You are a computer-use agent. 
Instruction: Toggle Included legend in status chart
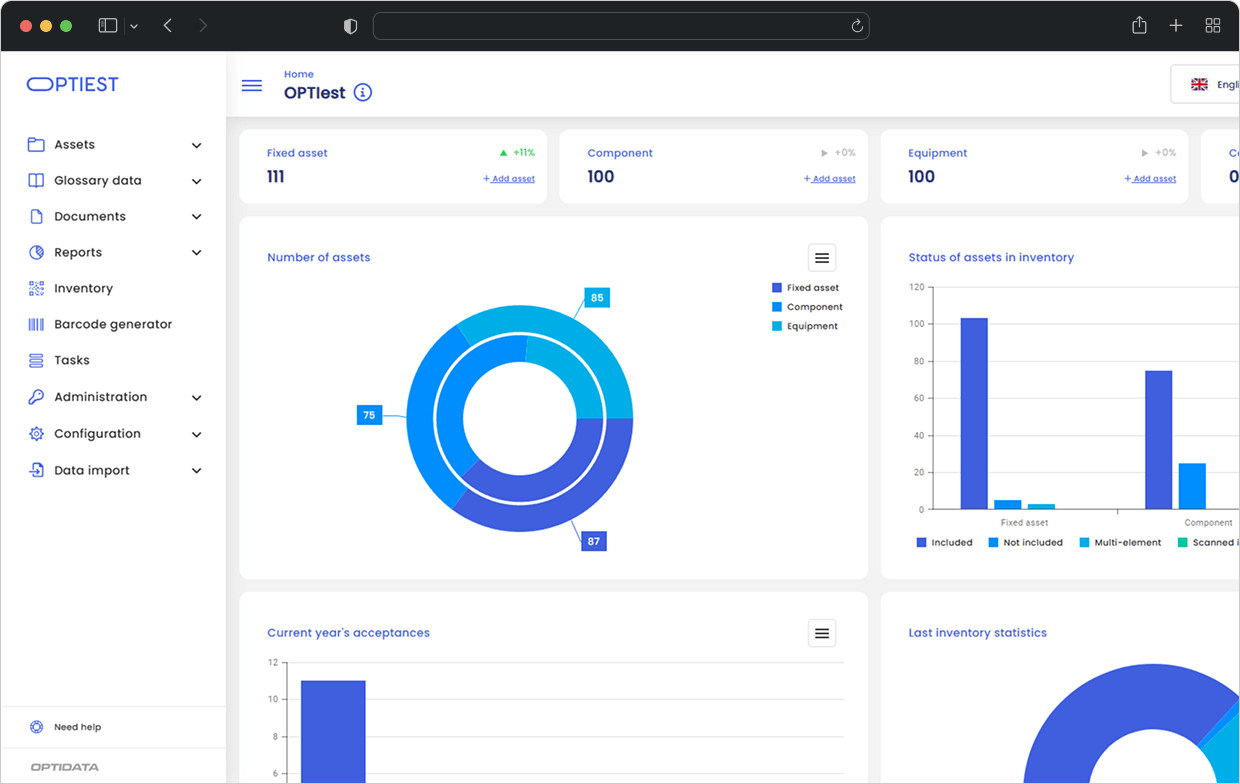(x=945, y=543)
